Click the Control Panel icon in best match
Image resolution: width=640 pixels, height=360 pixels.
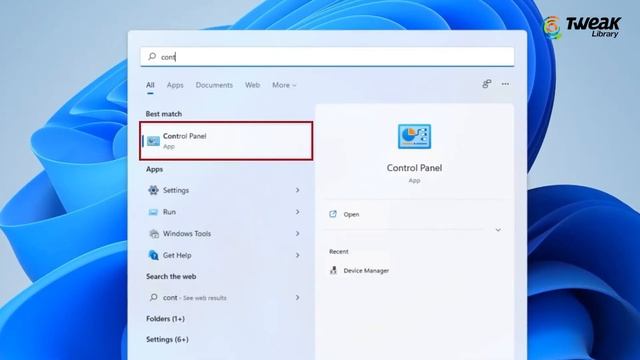point(153,141)
